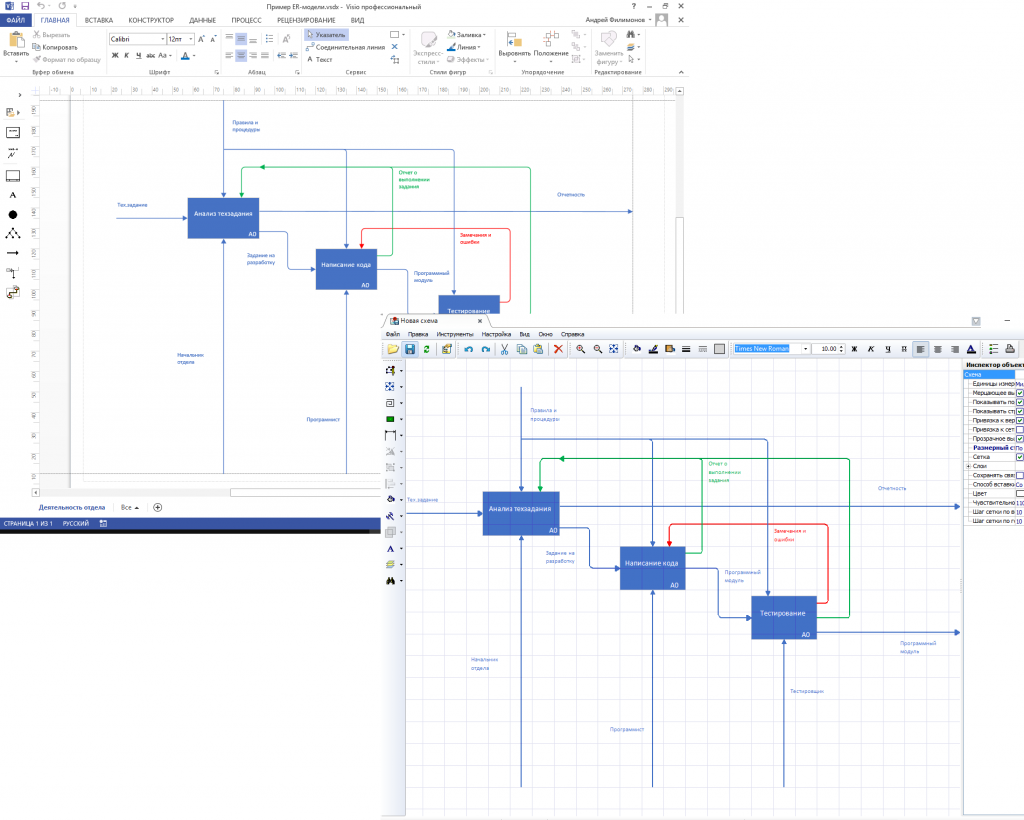
Task: Expand the Заливка fill dropdown
Action: click(485, 35)
